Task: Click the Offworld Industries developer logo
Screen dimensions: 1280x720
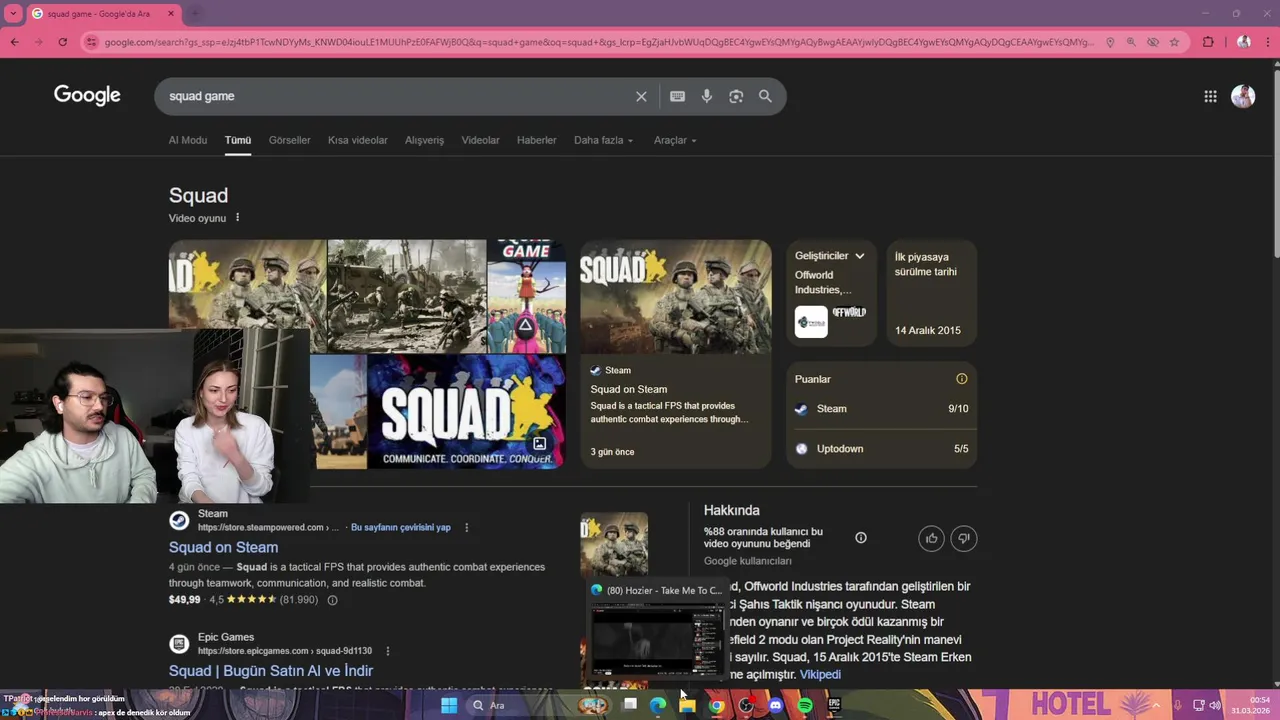Action: (x=811, y=322)
